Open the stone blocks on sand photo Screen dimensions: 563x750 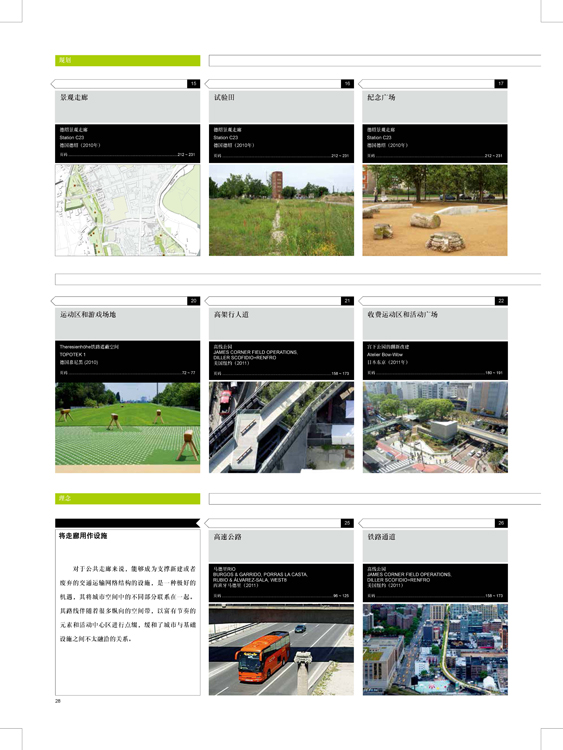pos(435,210)
